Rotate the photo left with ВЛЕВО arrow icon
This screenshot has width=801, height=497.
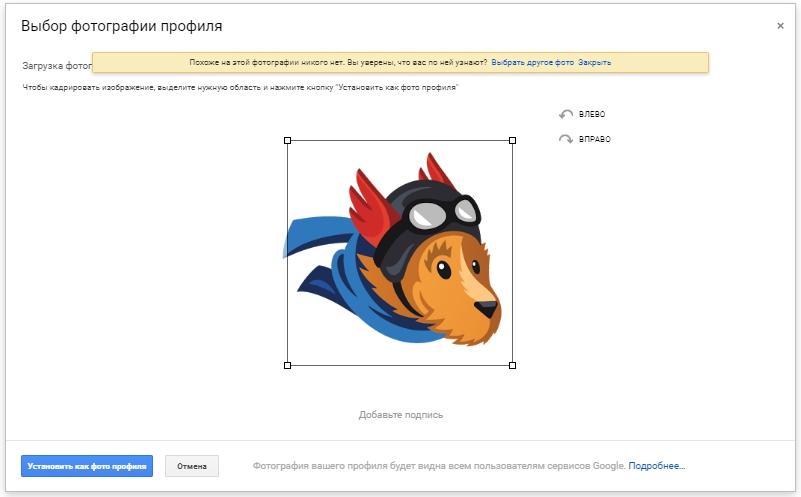tap(566, 114)
